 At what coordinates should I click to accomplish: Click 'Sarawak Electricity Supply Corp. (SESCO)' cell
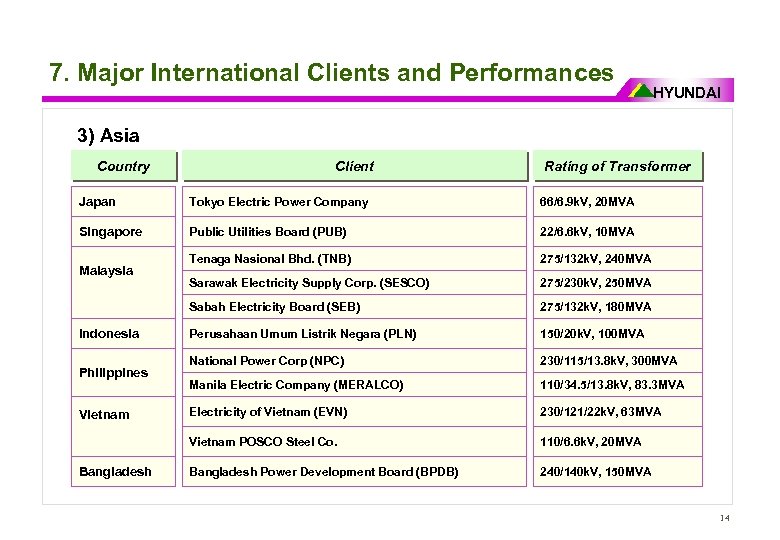[x=354, y=283]
